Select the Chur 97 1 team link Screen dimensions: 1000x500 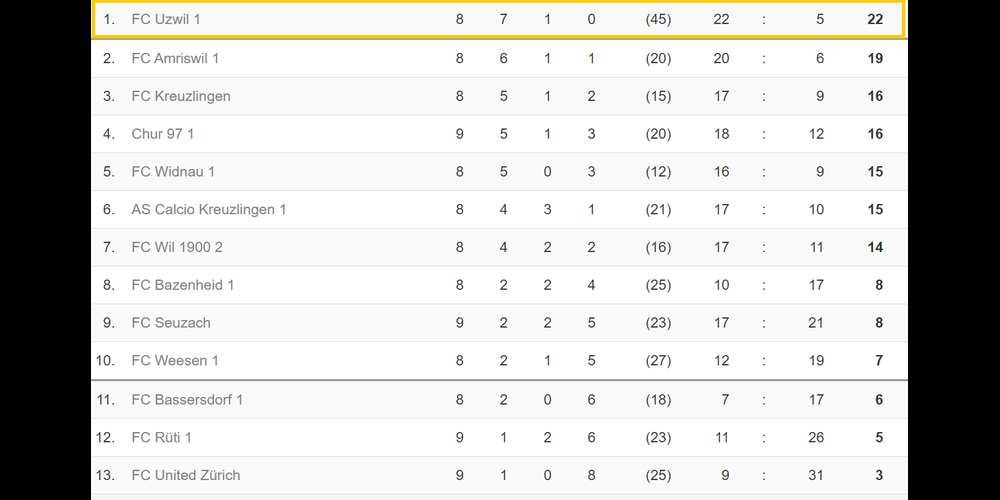pyautogui.click(x=163, y=134)
